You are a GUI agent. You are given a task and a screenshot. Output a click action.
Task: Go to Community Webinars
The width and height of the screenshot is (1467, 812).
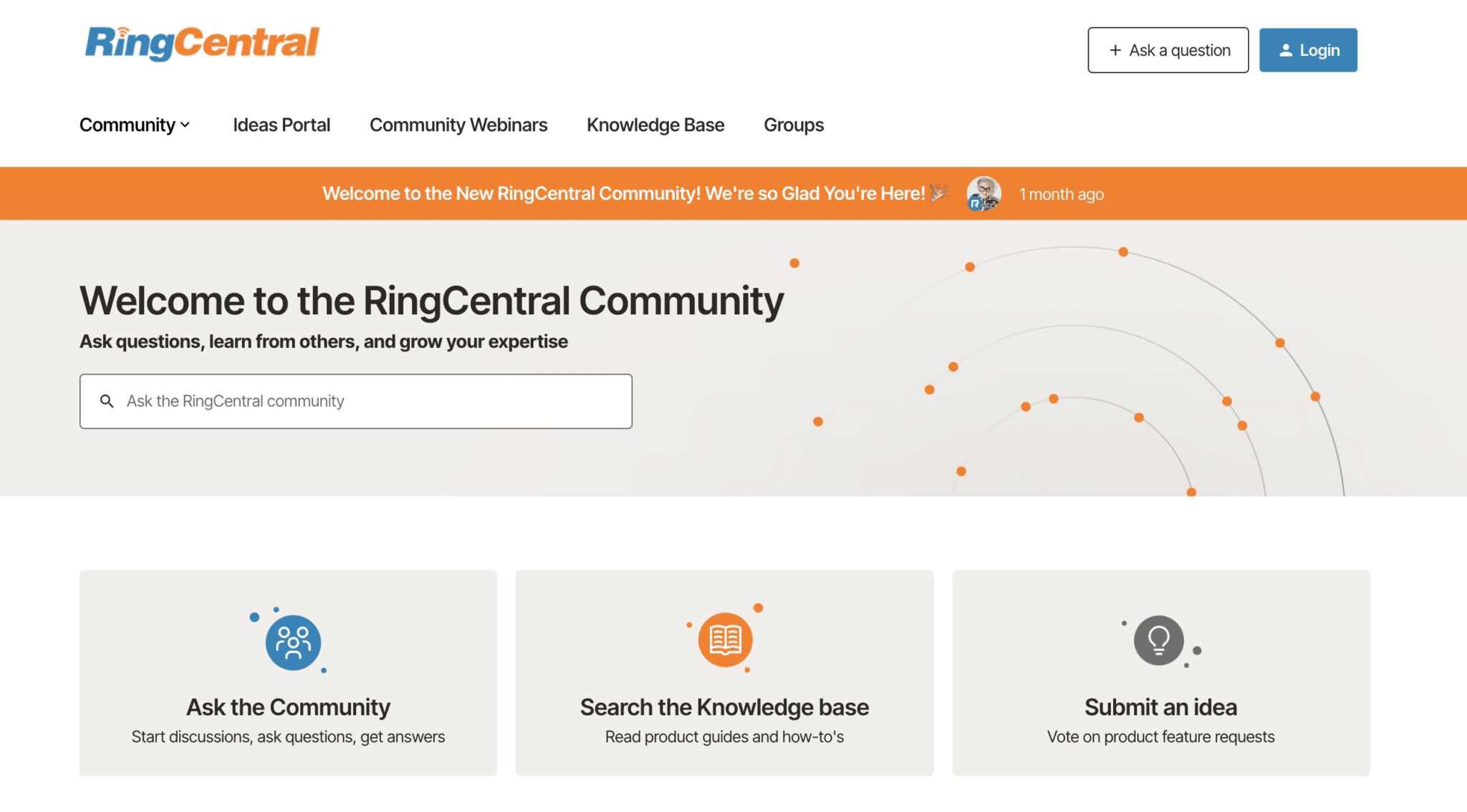tap(458, 125)
